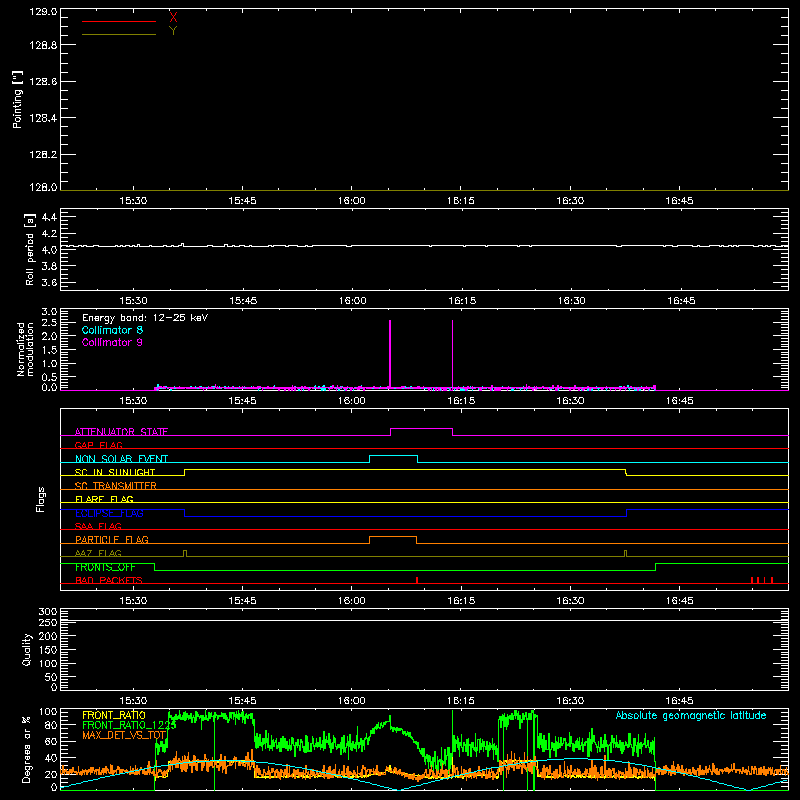Viewport: 800px width, 800px height.
Task: Click the 16:30 time label under the Flags plot
Action: click(x=570, y=601)
